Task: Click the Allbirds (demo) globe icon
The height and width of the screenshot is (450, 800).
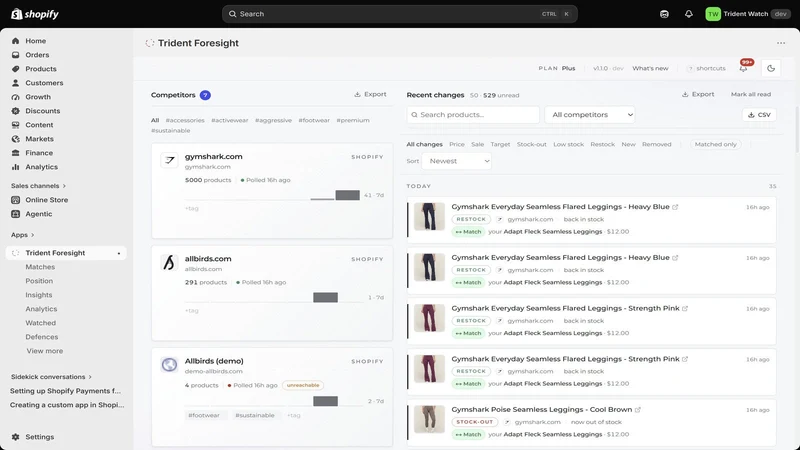Action: tap(169, 365)
